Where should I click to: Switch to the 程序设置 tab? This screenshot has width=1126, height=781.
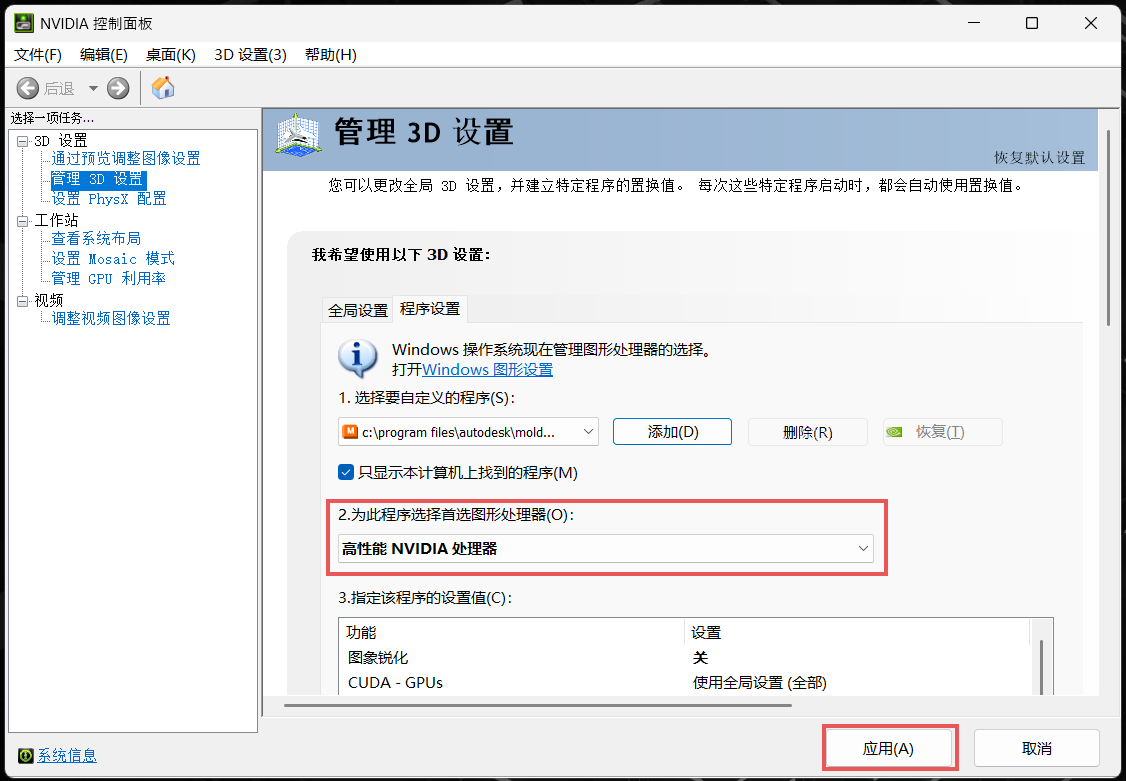coord(430,309)
